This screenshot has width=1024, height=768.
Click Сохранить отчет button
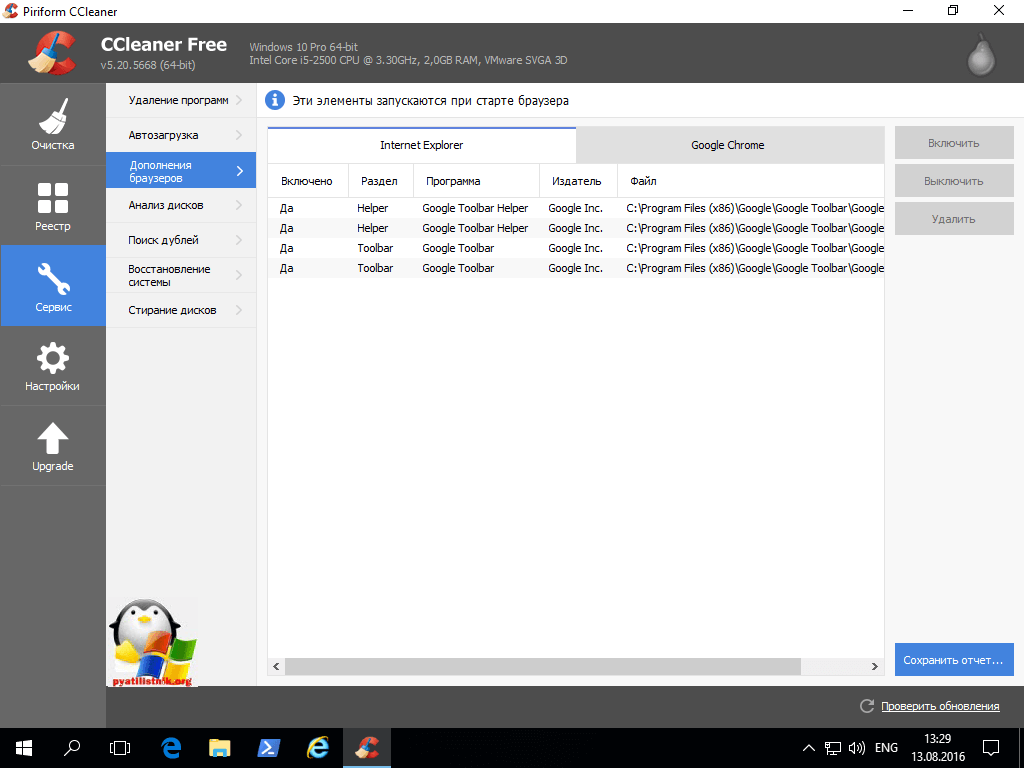(x=953, y=660)
